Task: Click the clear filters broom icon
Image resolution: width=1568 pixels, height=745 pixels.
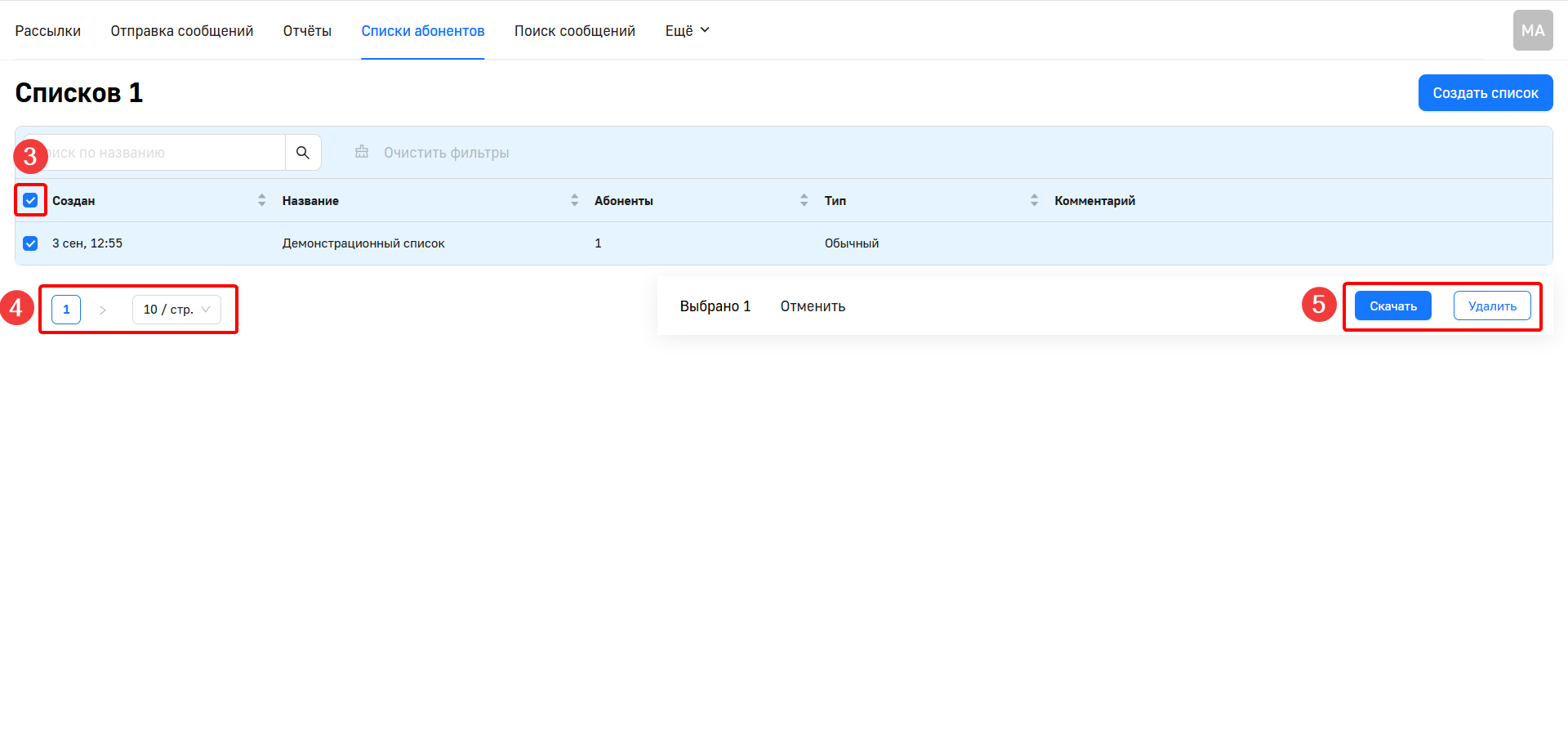Action: click(362, 153)
